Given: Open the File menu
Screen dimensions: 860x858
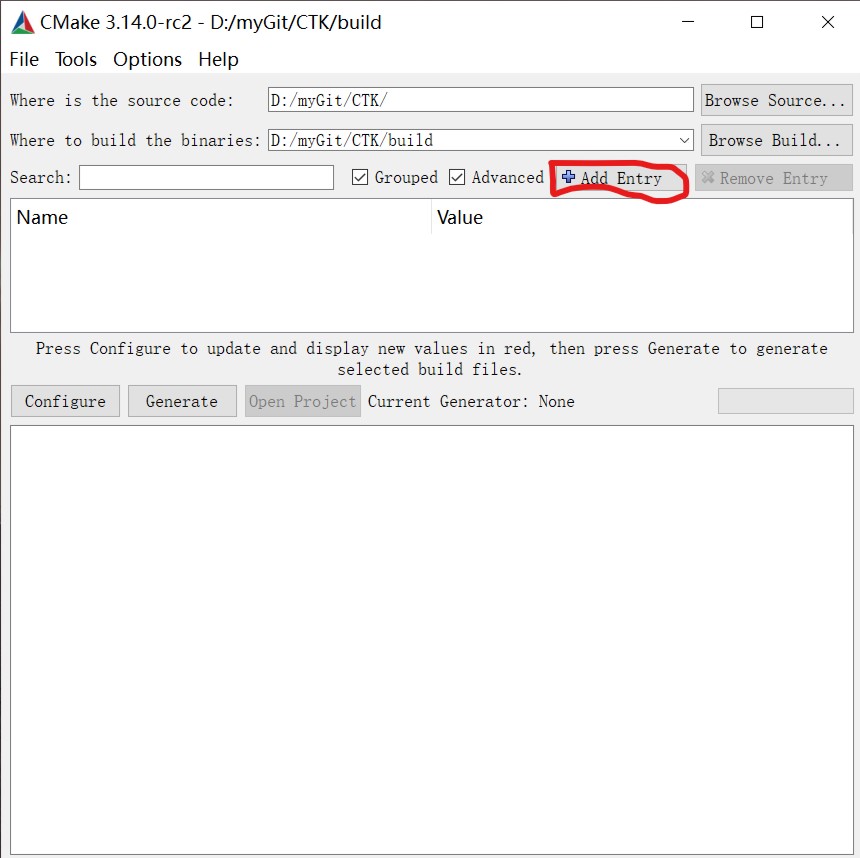Looking at the screenshot, I should coord(24,59).
